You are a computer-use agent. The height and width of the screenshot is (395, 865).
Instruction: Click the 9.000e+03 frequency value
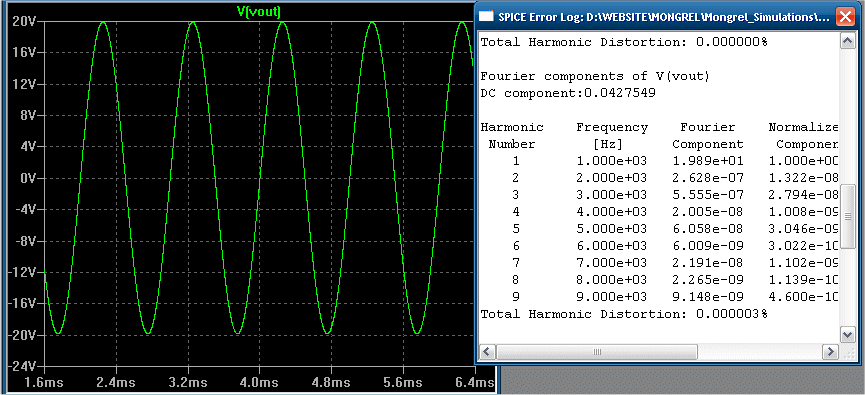coord(612,297)
